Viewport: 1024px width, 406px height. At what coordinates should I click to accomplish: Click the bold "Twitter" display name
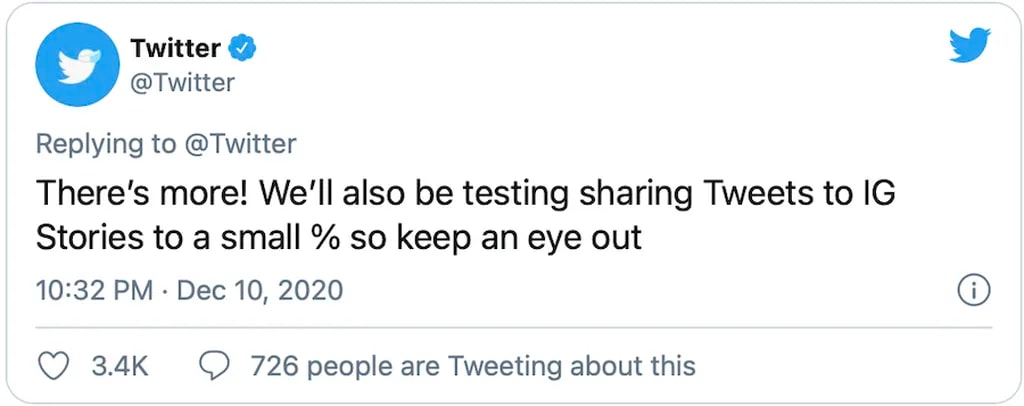point(175,46)
